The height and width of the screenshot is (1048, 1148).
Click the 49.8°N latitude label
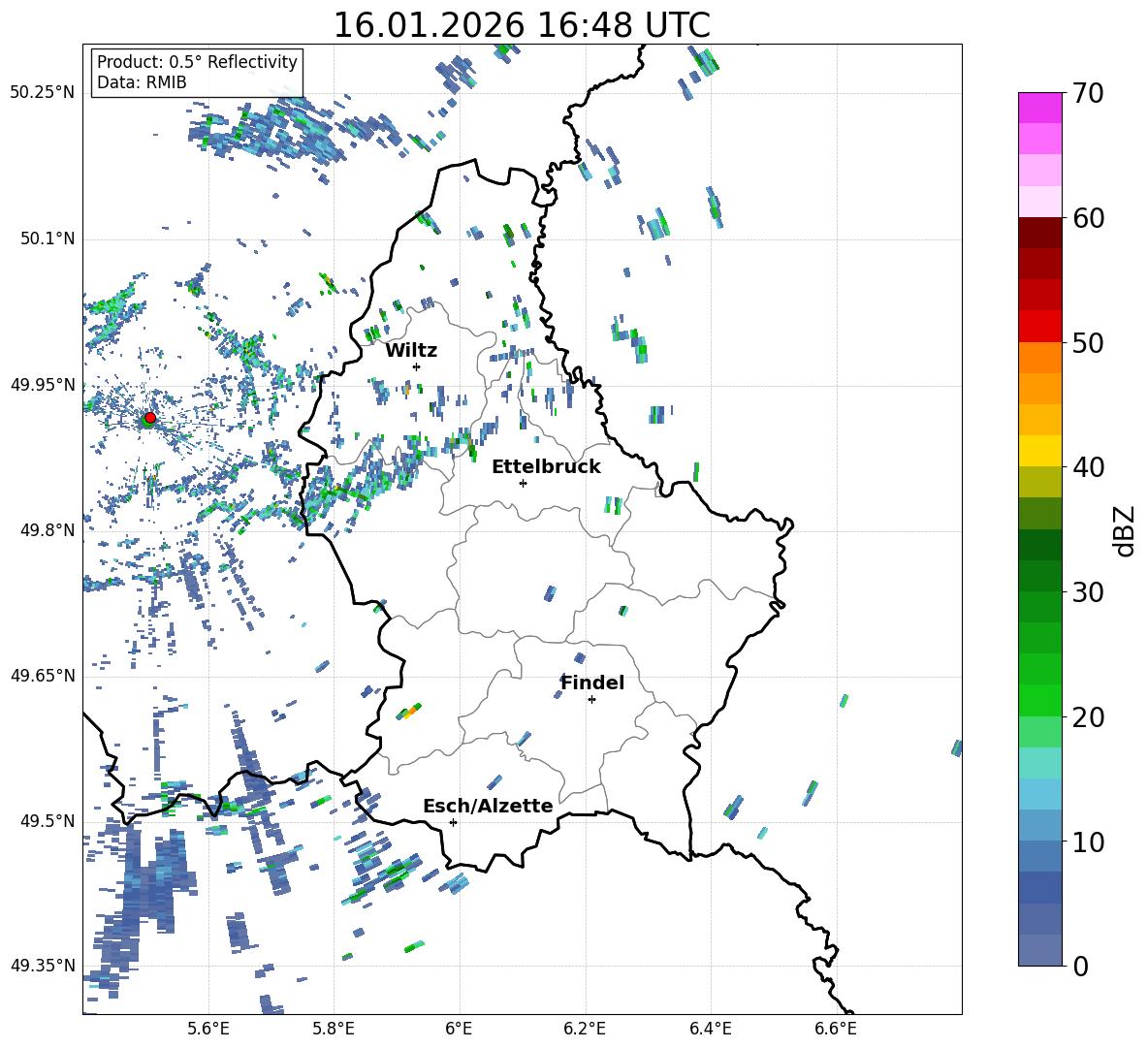point(48,530)
